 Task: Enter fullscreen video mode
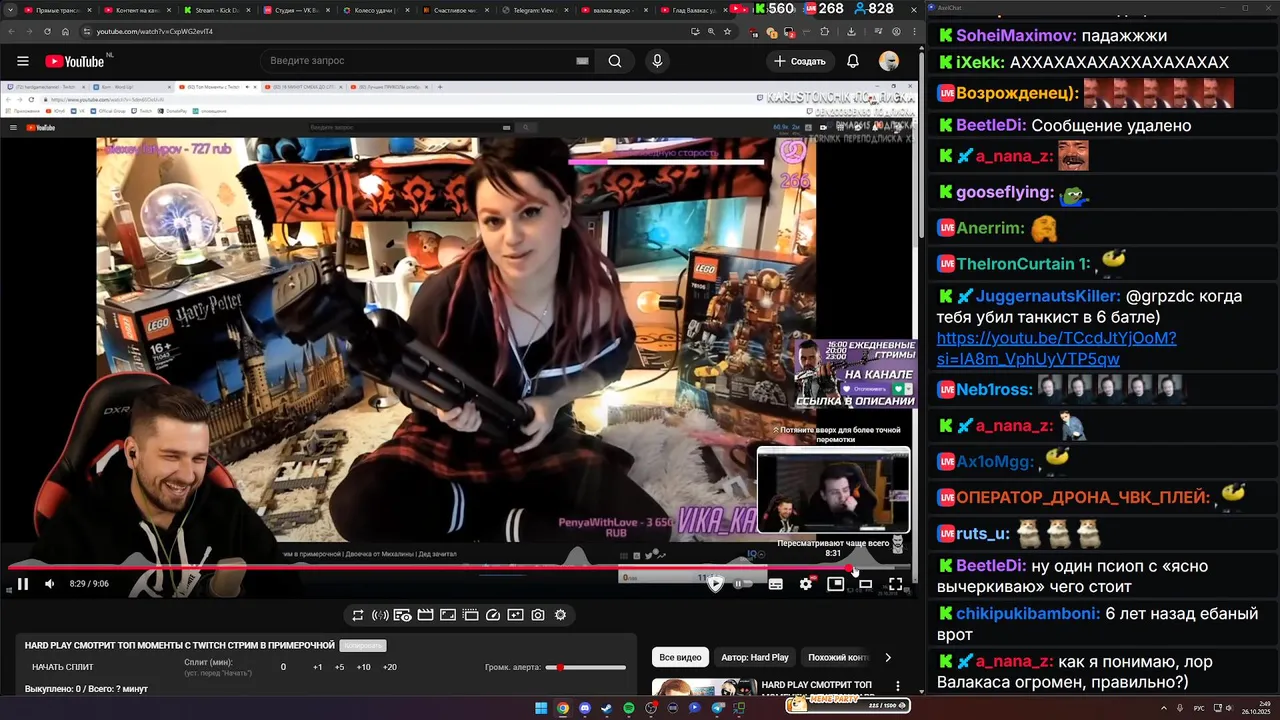pyautogui.click(x=895, y=584)
